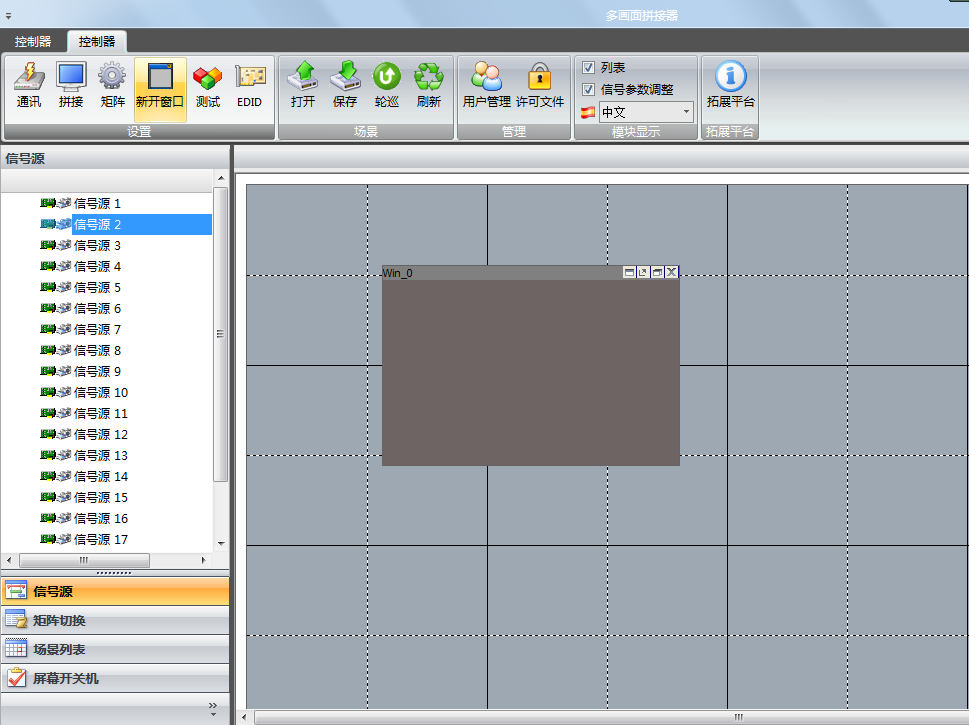Select 信号源 4 in the list
The image size is (969, 725).
click(x=97, y=266)
